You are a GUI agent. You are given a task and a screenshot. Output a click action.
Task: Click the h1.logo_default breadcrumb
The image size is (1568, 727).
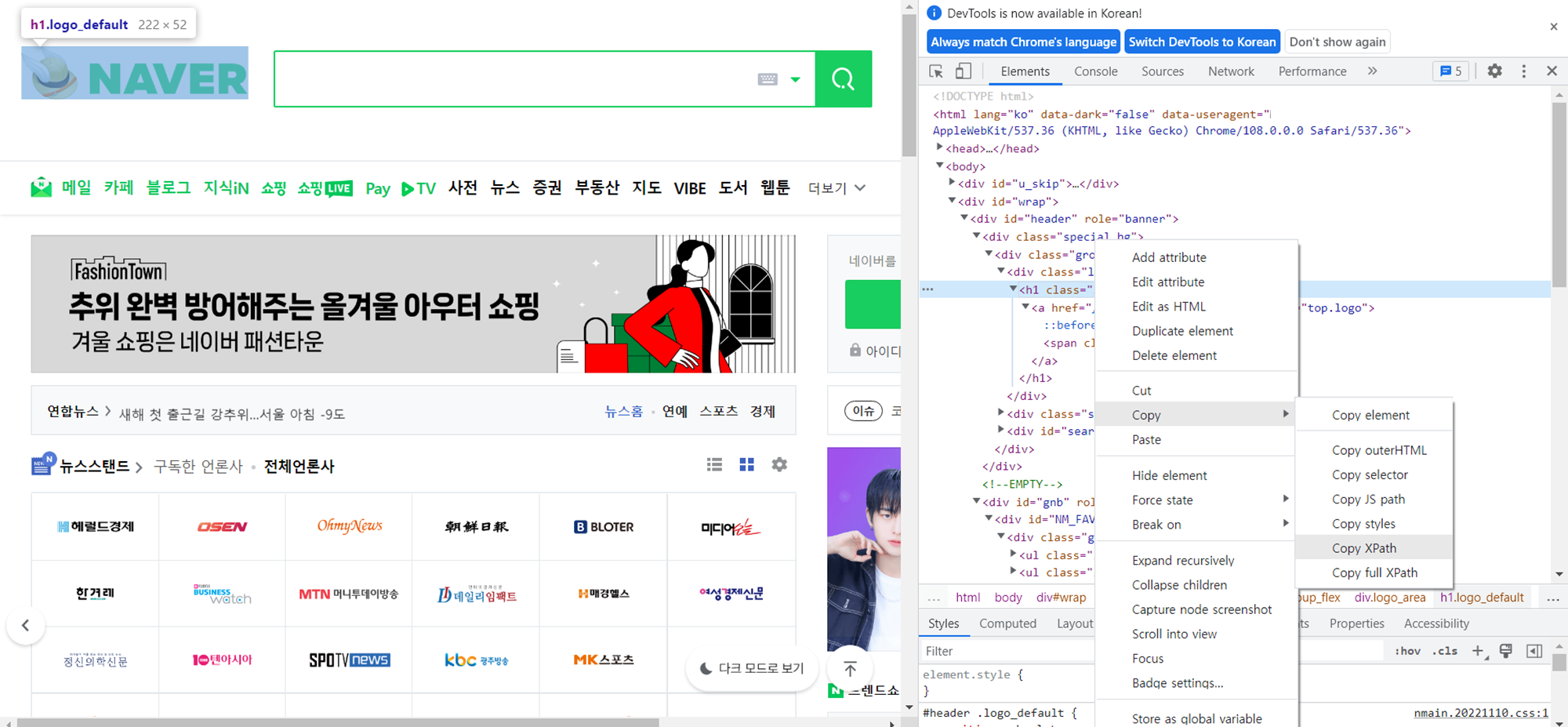click(1482, 598)
